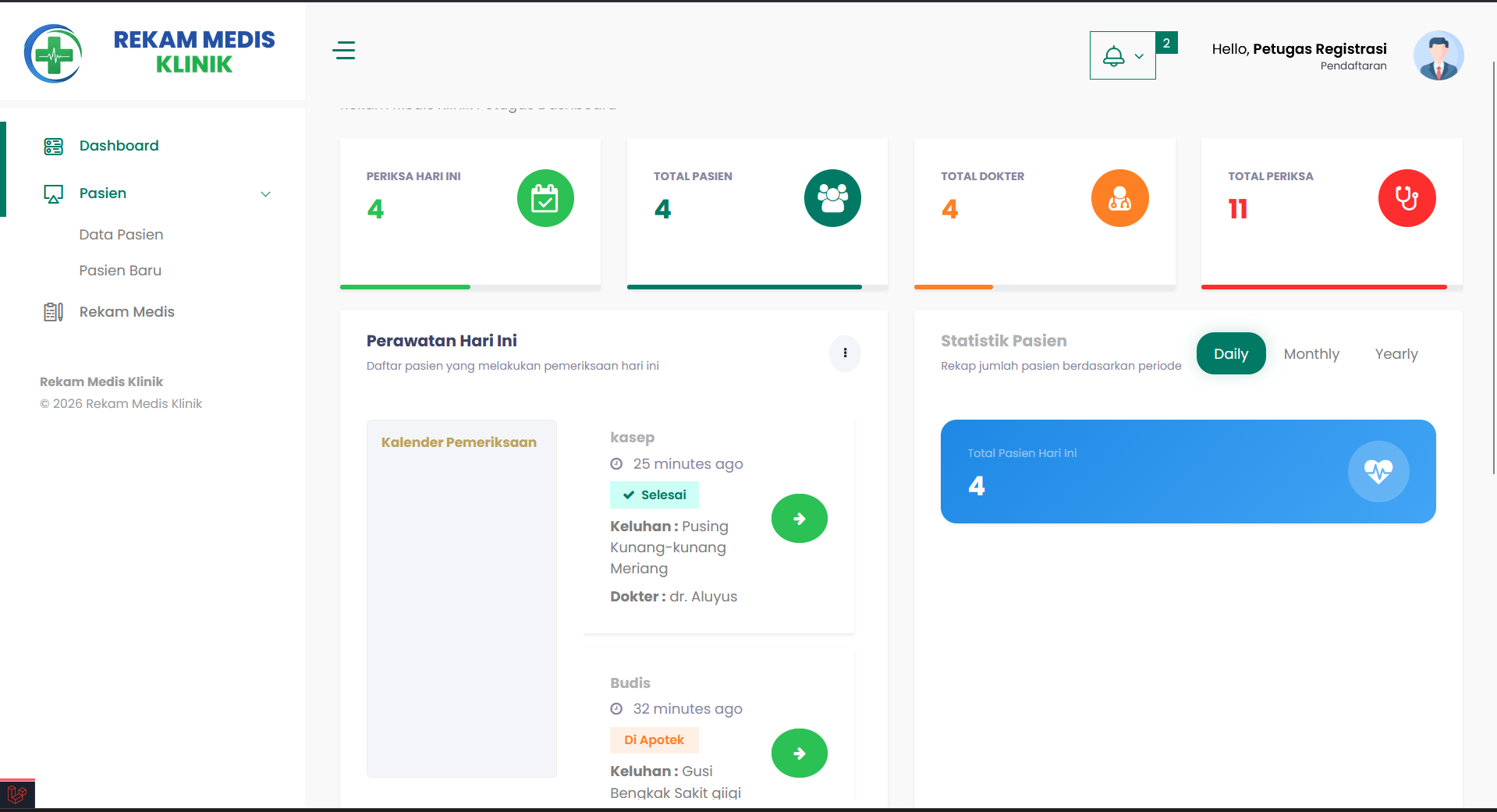
Task: Toggle the hamburger sidebar menu
Action: tap(343, 51)
